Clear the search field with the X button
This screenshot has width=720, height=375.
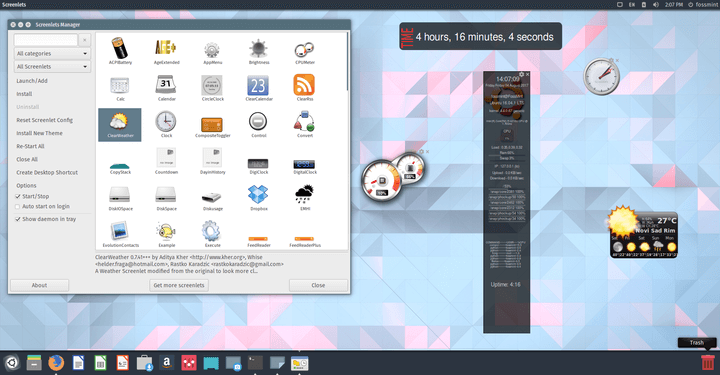point(84,40)
